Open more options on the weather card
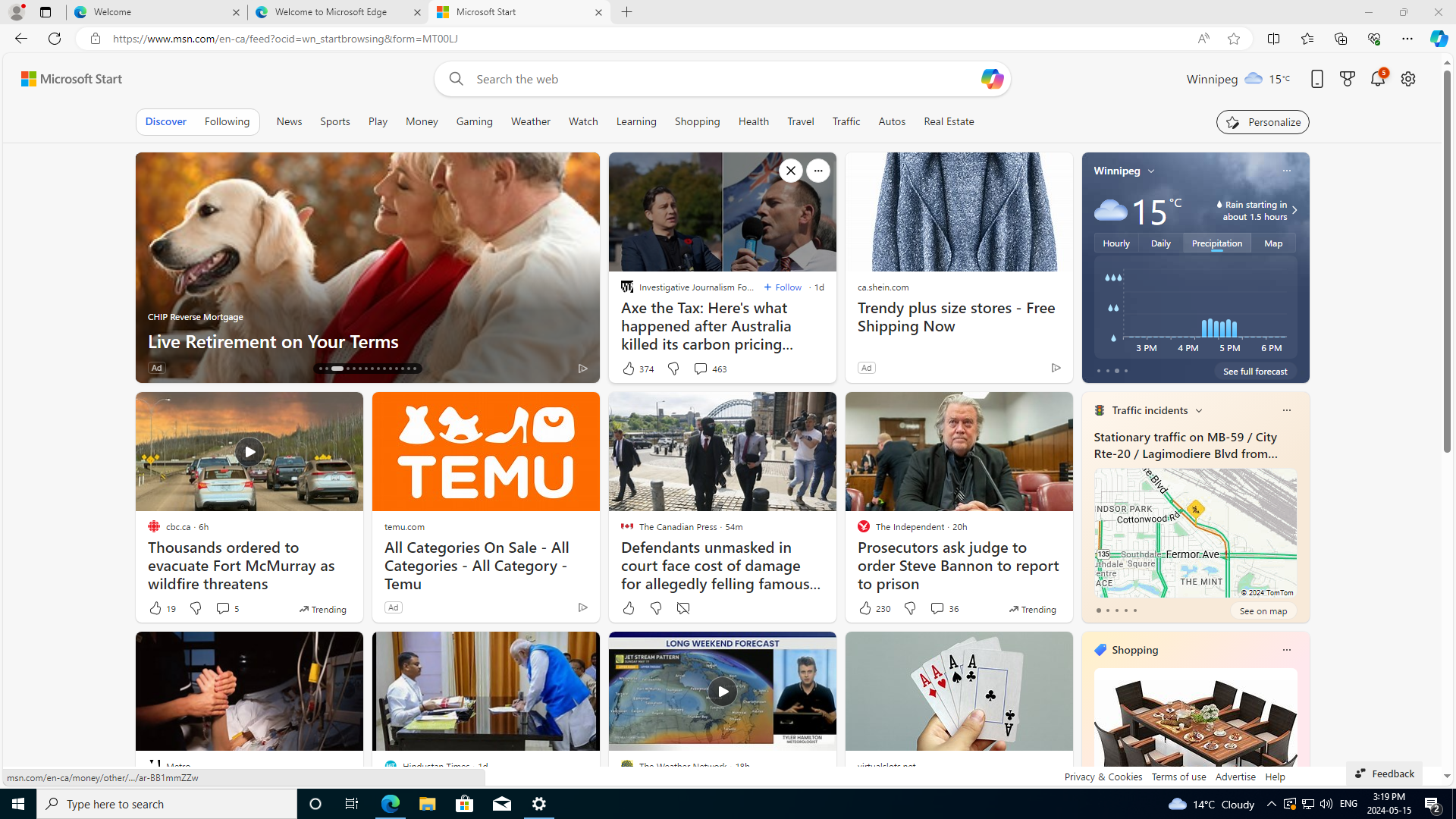This screenshot has width=1456, height=819. point(1286,171)
